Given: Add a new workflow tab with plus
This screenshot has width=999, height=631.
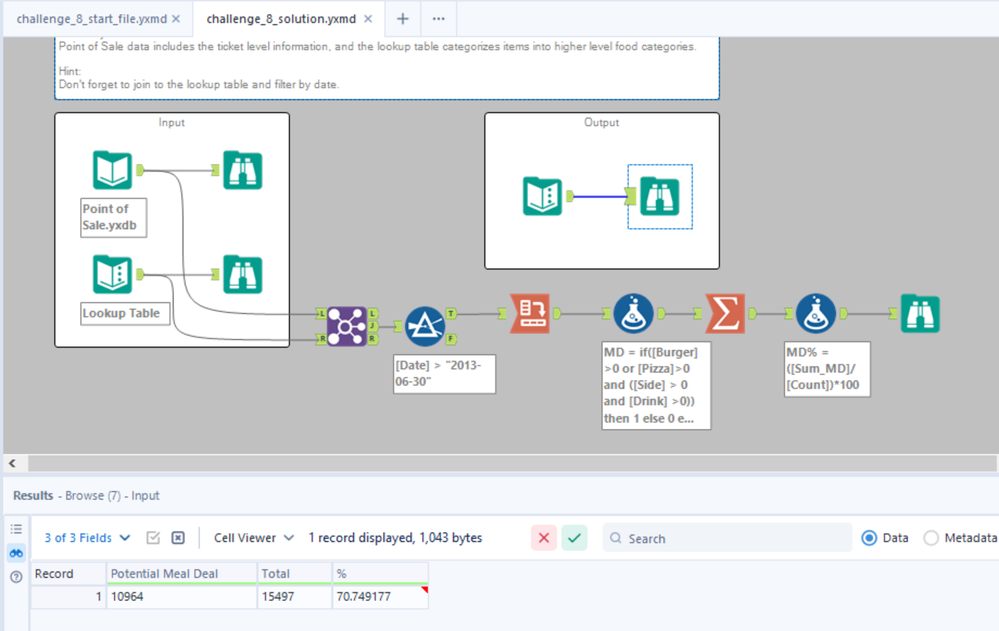Looking at the screenshot, I should (403, 19).
